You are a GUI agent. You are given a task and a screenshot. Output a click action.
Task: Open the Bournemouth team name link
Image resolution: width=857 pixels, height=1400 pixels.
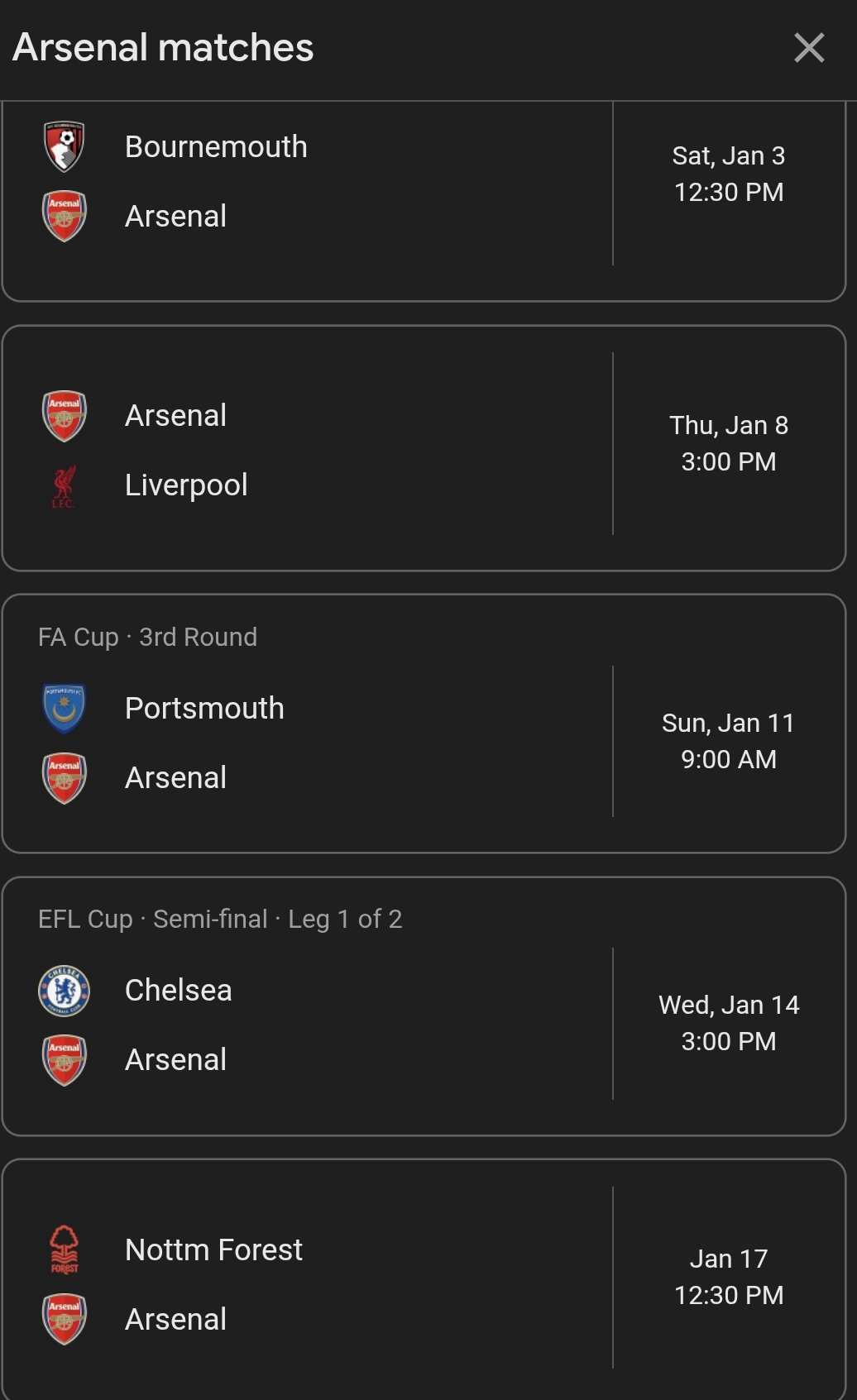point(216,146)
